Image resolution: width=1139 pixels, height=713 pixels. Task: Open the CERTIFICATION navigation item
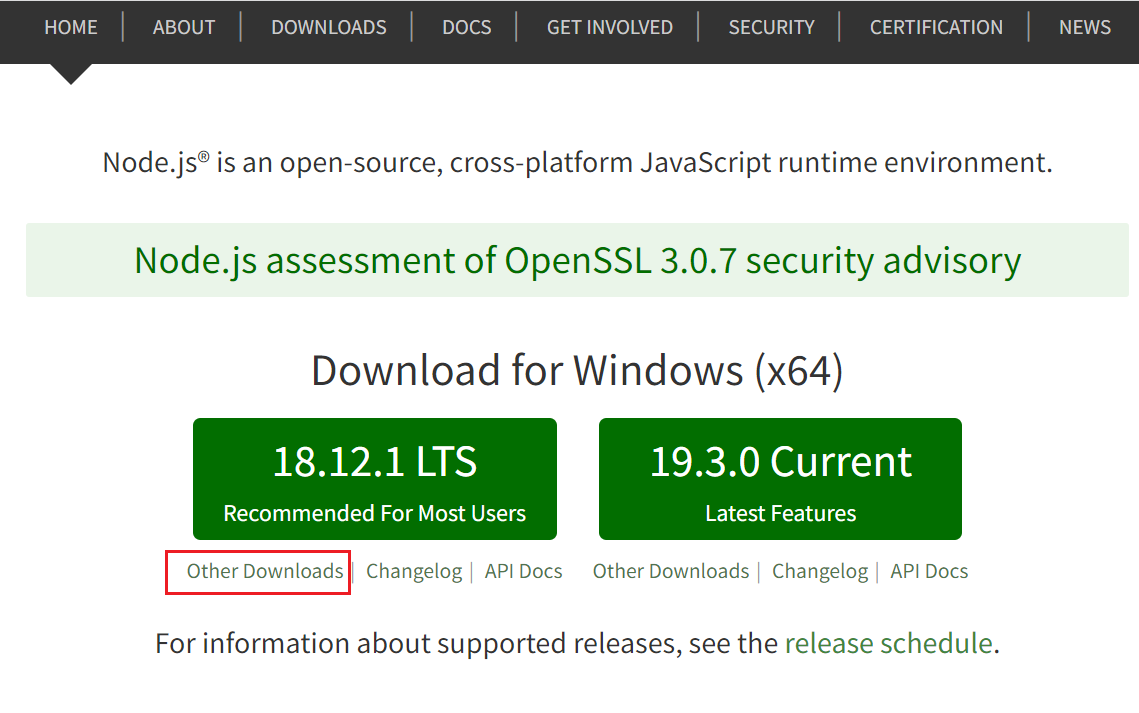936,28
